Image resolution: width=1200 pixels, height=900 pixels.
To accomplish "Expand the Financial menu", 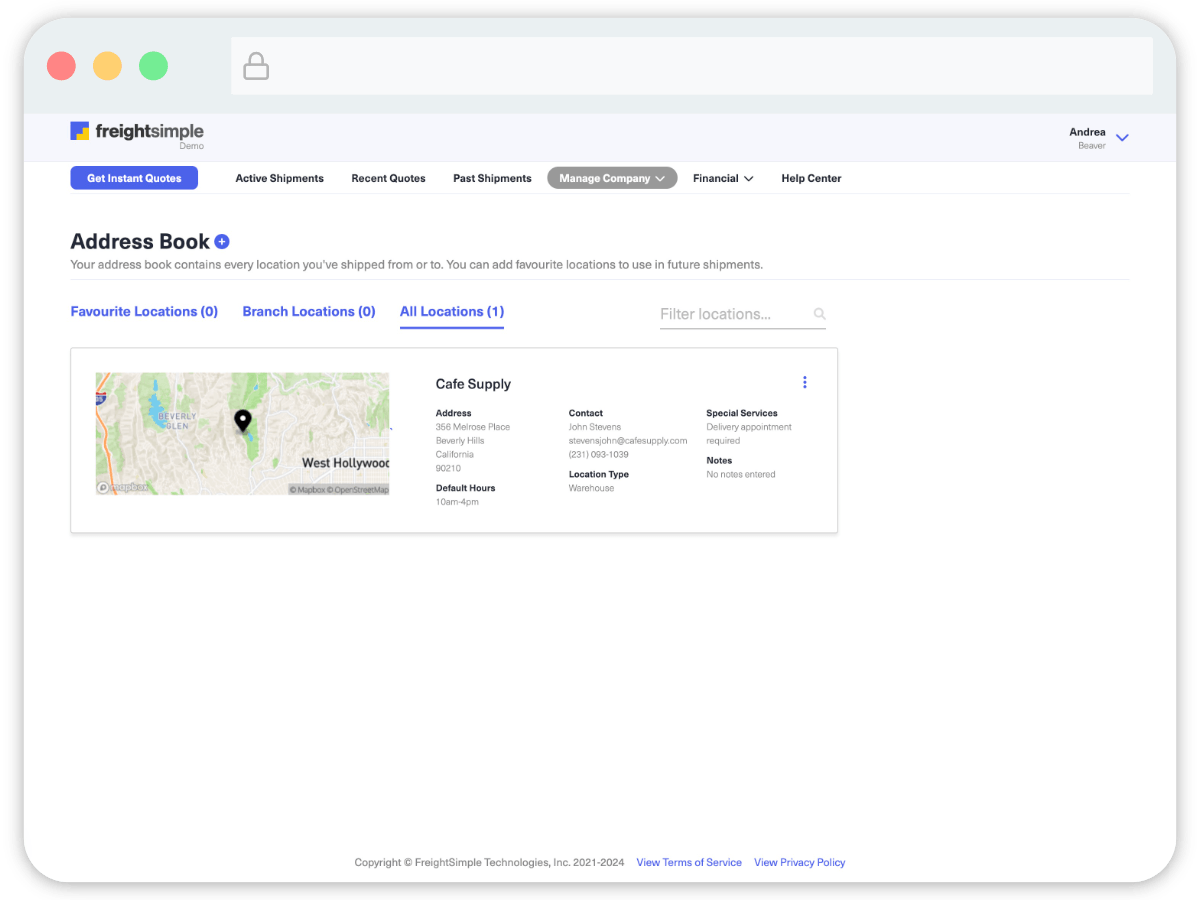I will [722, 178].
